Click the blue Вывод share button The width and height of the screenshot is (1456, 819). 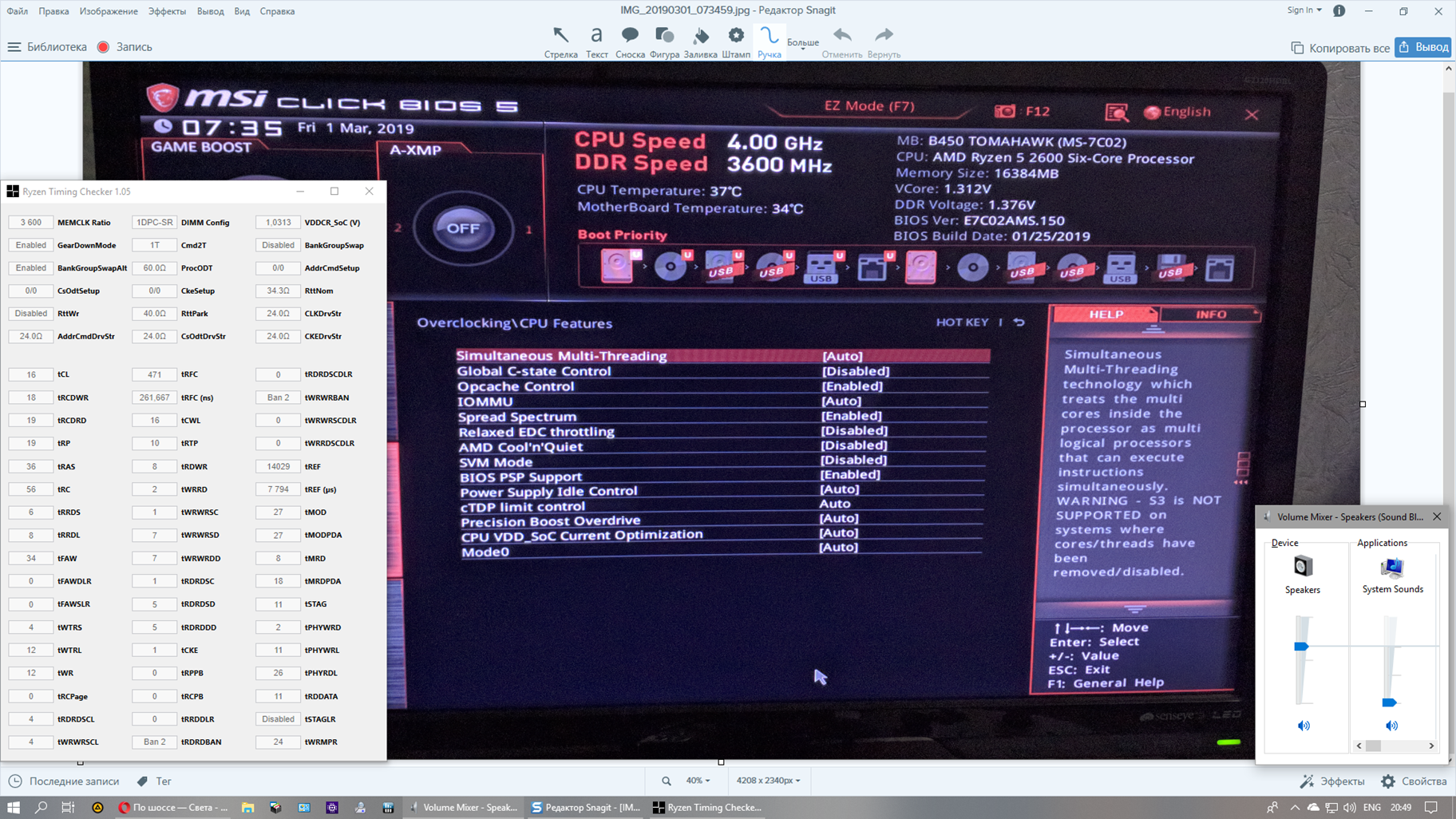coord(1423,47)
